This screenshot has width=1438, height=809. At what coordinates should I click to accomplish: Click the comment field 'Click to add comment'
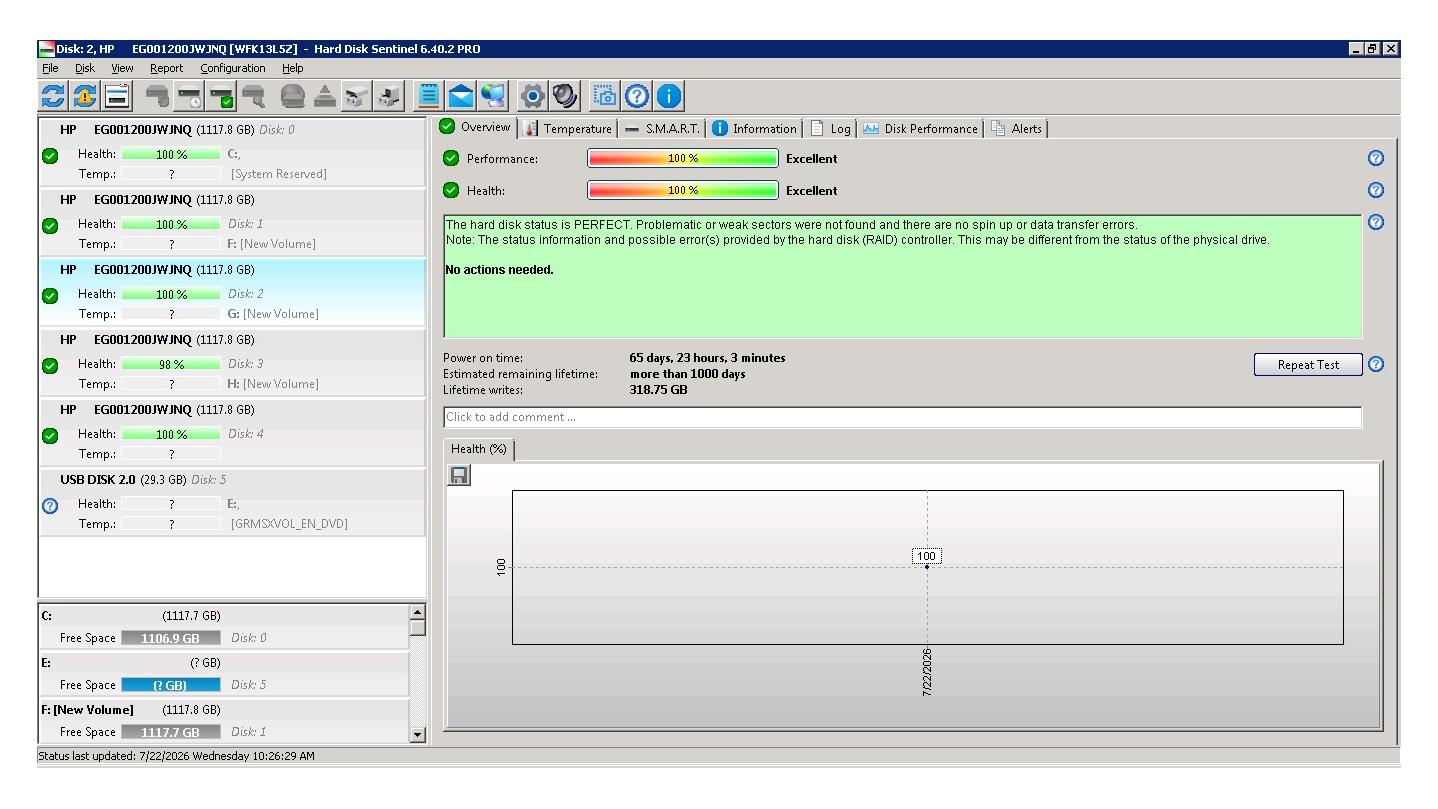(902, 417)
